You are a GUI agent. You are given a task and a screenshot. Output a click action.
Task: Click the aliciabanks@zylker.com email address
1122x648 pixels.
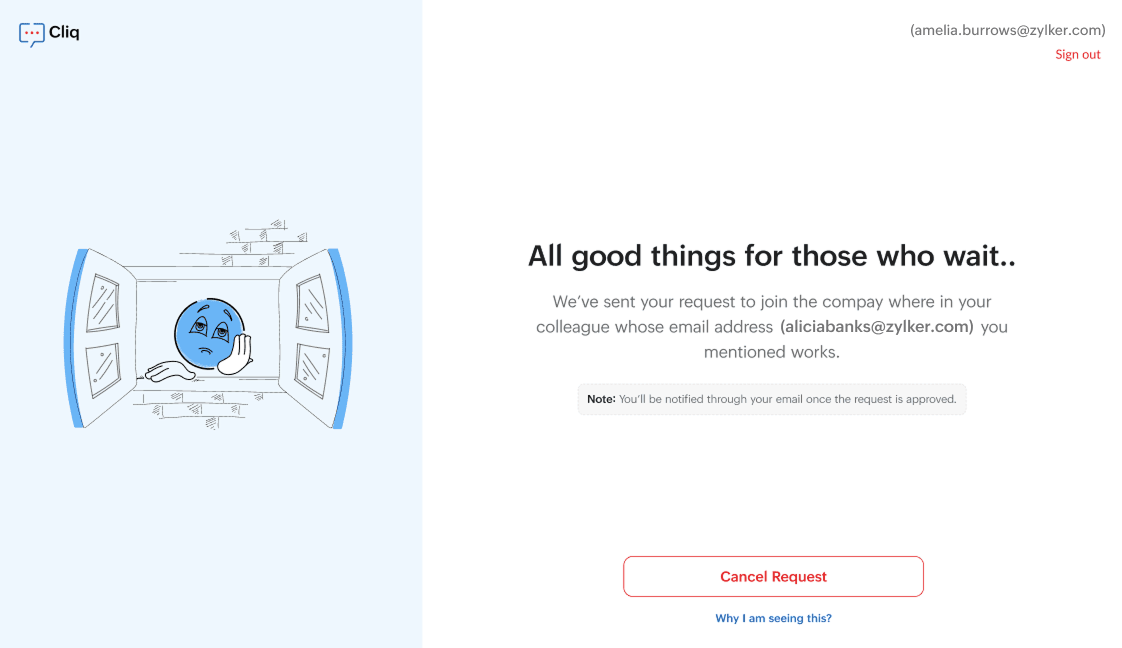tap(877, 327)
